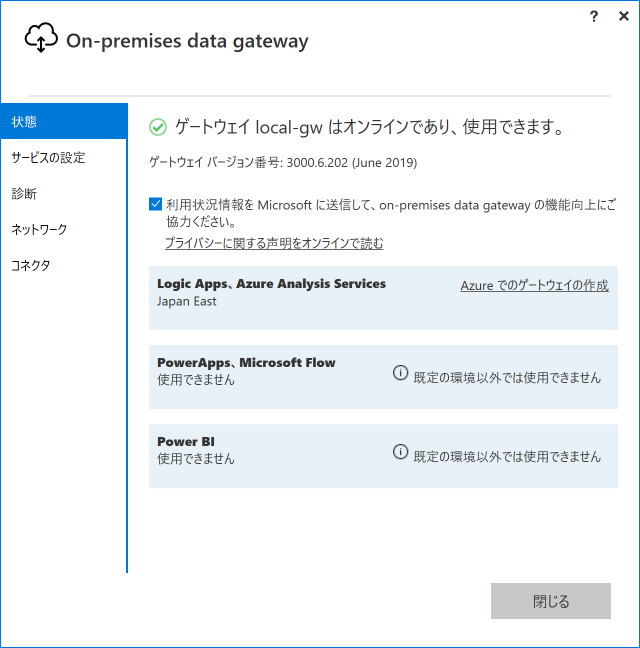Uncheck the send usage info to Microsoft checkbox
This screenshot has width=640, height=648.
click(156, 204)
